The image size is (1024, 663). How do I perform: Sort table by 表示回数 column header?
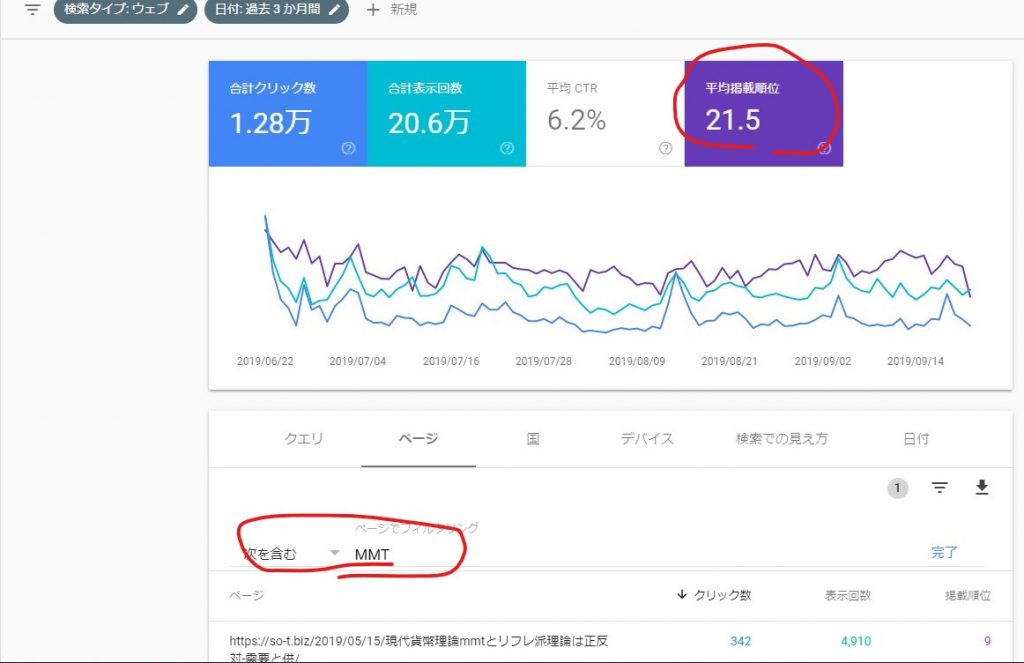point(848,595)
